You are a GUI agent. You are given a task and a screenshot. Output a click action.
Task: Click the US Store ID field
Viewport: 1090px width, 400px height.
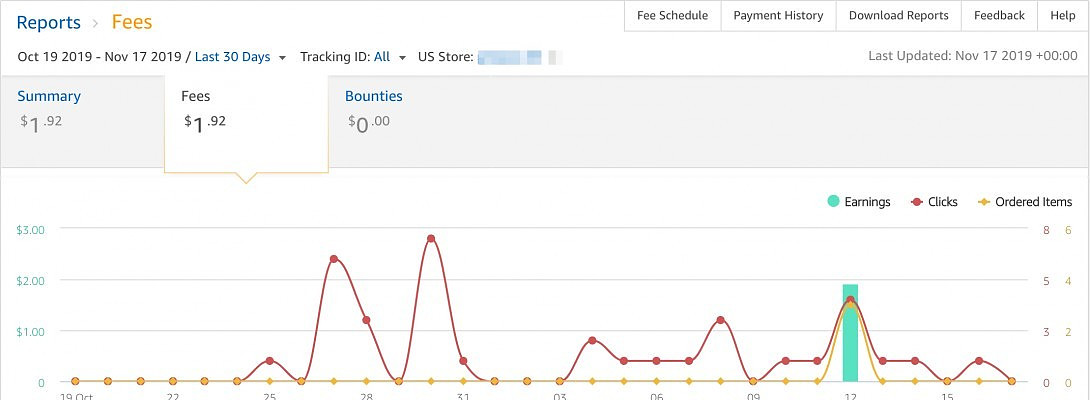pos(518,57)
